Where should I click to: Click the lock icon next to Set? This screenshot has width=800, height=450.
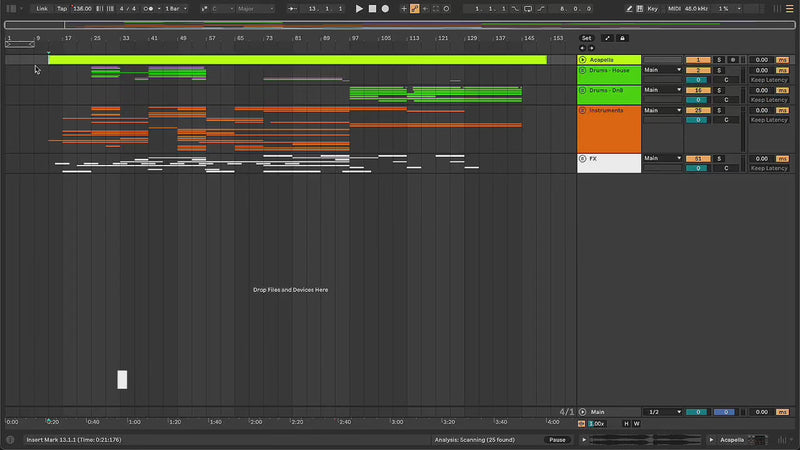622,38
